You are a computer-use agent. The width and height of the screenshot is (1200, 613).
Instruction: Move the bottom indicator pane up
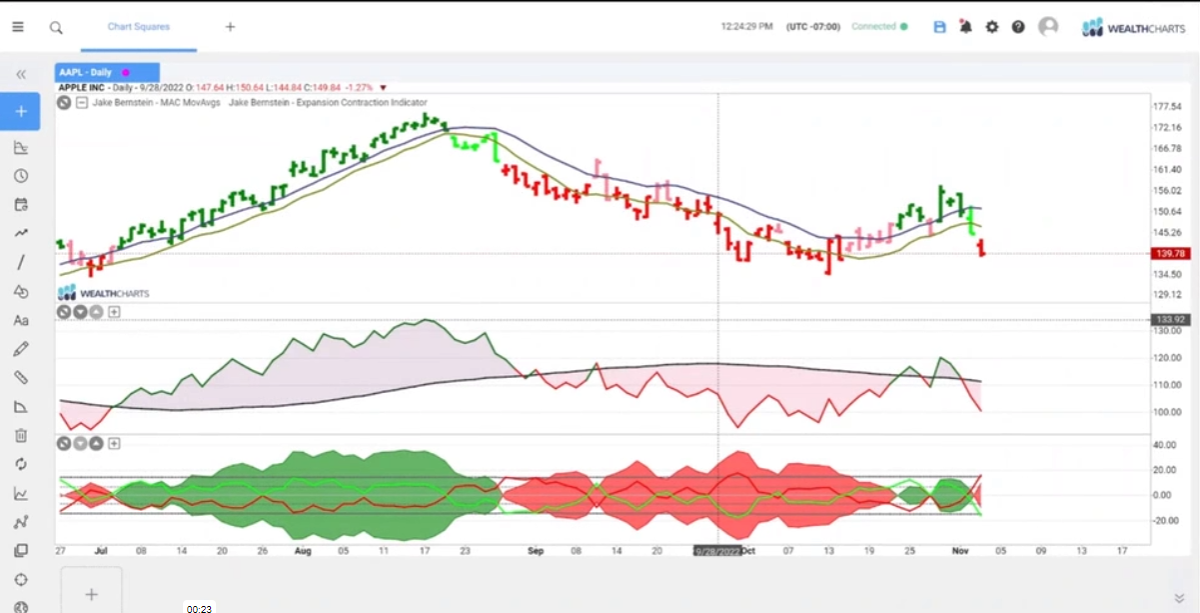[96, 443]
